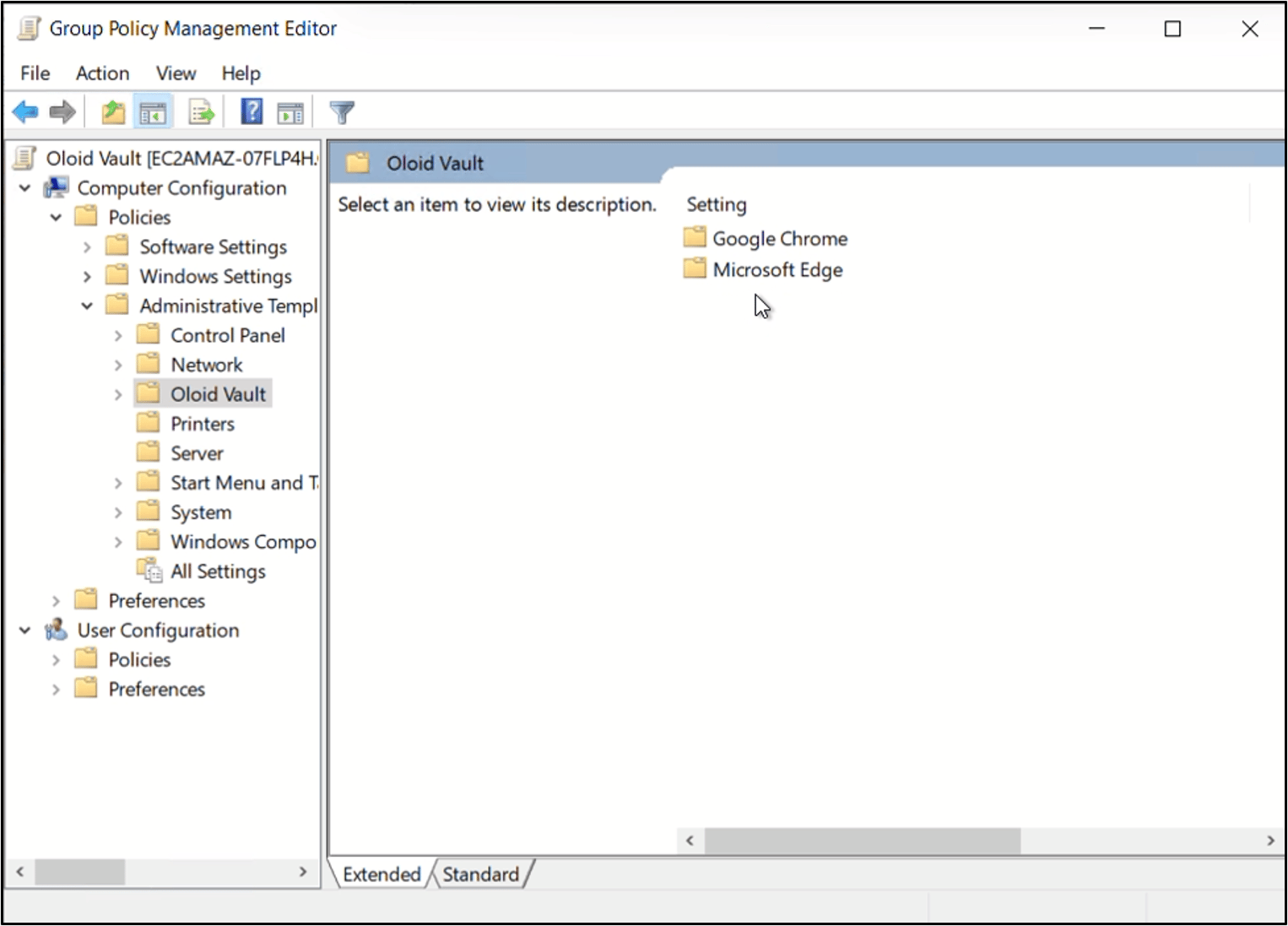Viewport: 1288px width, 926px height.
Task: Open the File menu
Action: point(35,73)
